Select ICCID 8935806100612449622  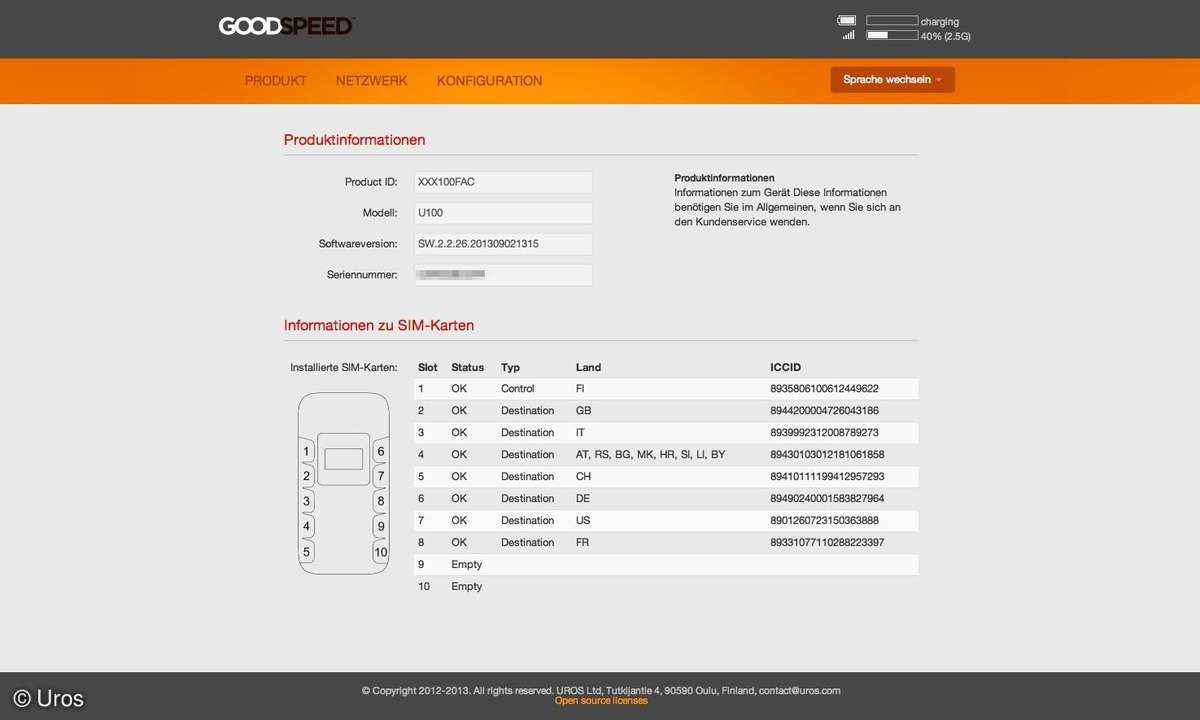[825, 389]
